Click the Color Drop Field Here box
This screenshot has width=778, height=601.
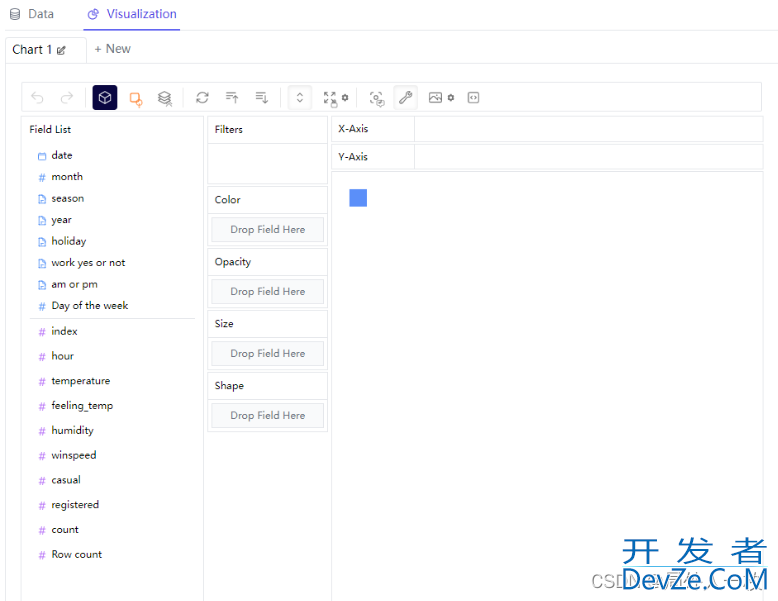click(267, 229)
